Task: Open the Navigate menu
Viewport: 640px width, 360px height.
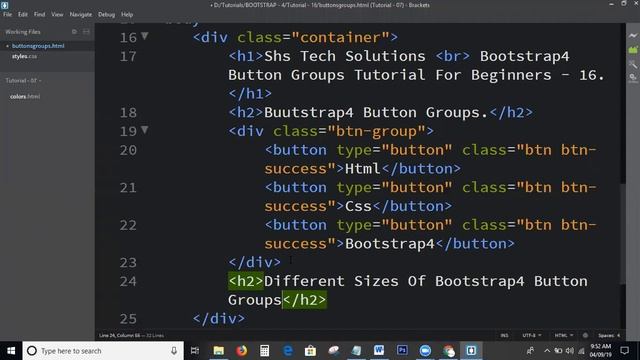Action: pyautogui.click(x=80, y=14)
